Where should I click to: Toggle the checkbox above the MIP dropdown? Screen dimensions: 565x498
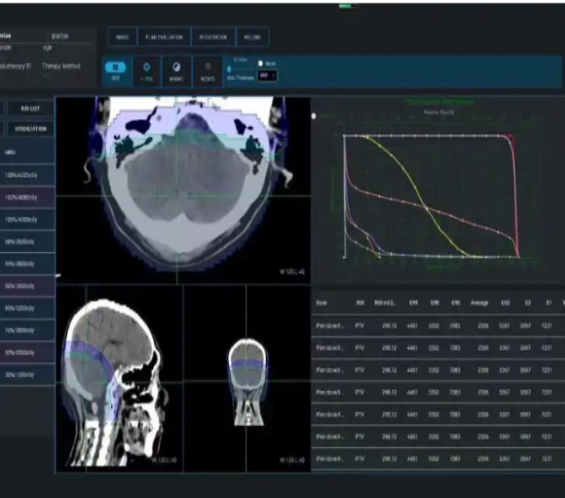coord(261,63)
